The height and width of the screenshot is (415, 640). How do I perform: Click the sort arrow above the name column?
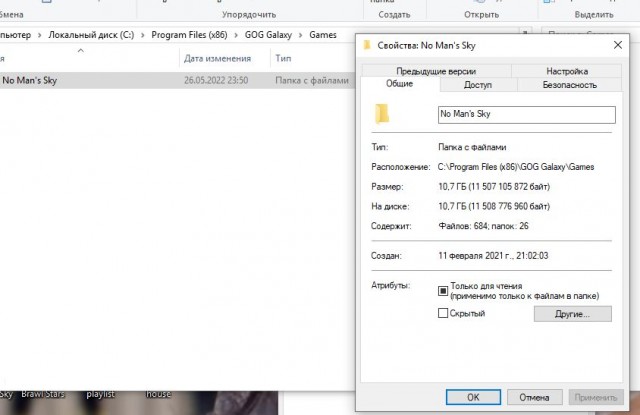click(81, 51)
